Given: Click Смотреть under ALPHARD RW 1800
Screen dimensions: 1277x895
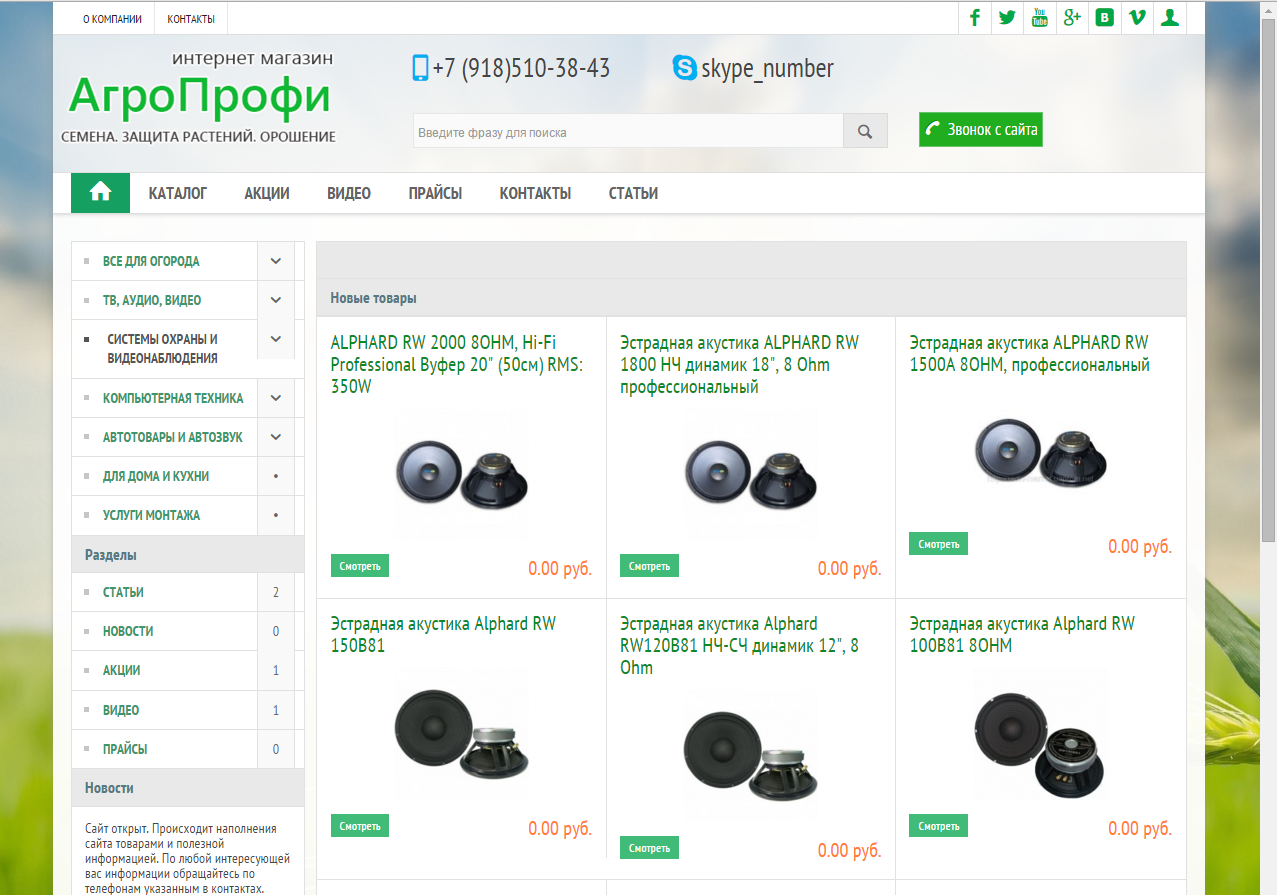Looking at the screenshot, I should click(x=649, y=566).
